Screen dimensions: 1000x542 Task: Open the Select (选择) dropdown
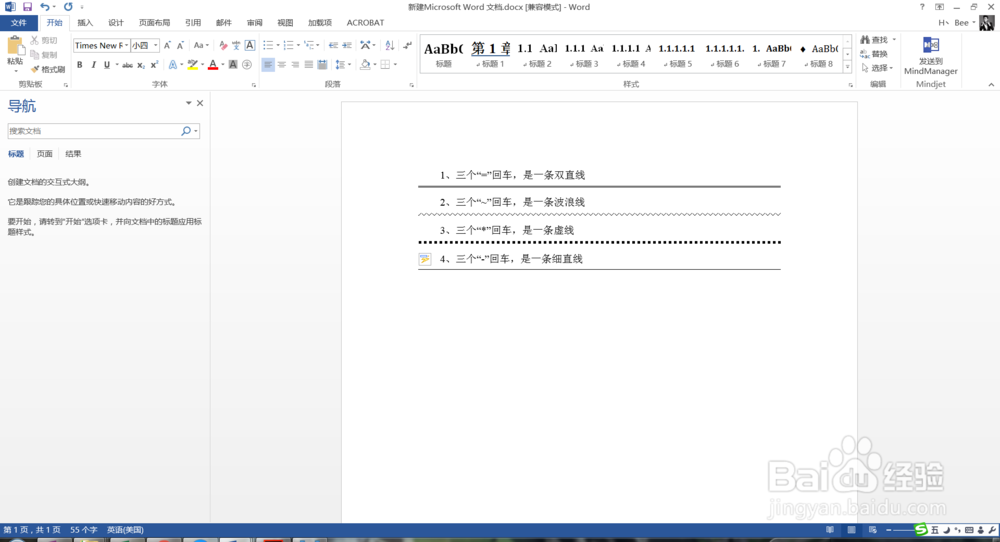tap(877, 68)
